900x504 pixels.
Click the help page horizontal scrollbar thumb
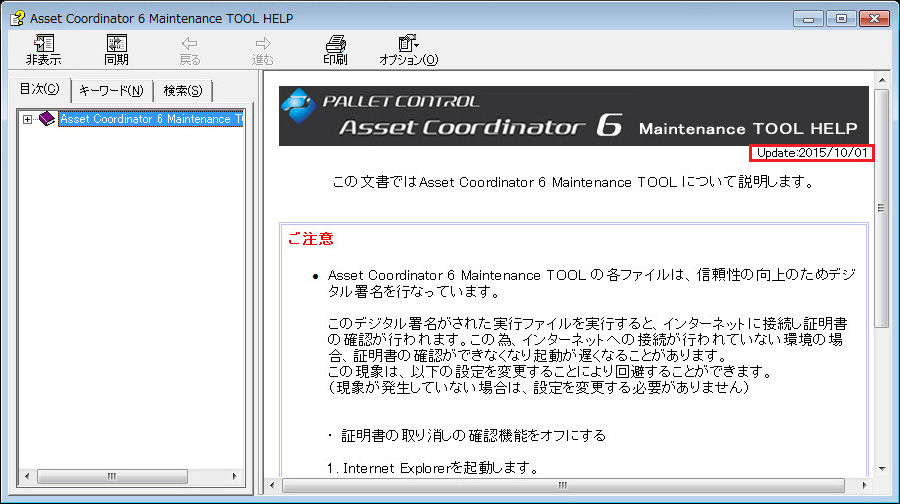tap(563, 486)
